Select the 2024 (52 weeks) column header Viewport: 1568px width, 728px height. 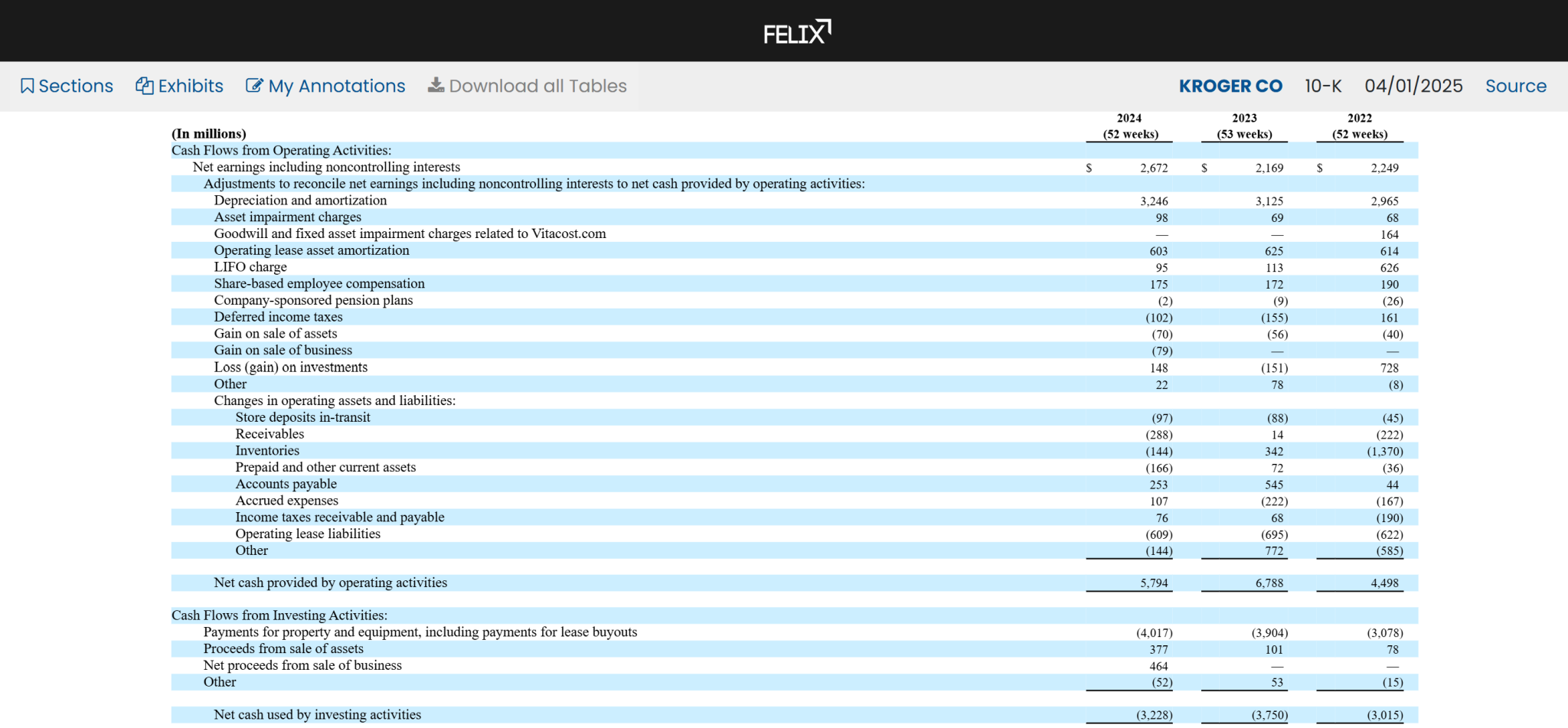click(x=1129, y=126)
